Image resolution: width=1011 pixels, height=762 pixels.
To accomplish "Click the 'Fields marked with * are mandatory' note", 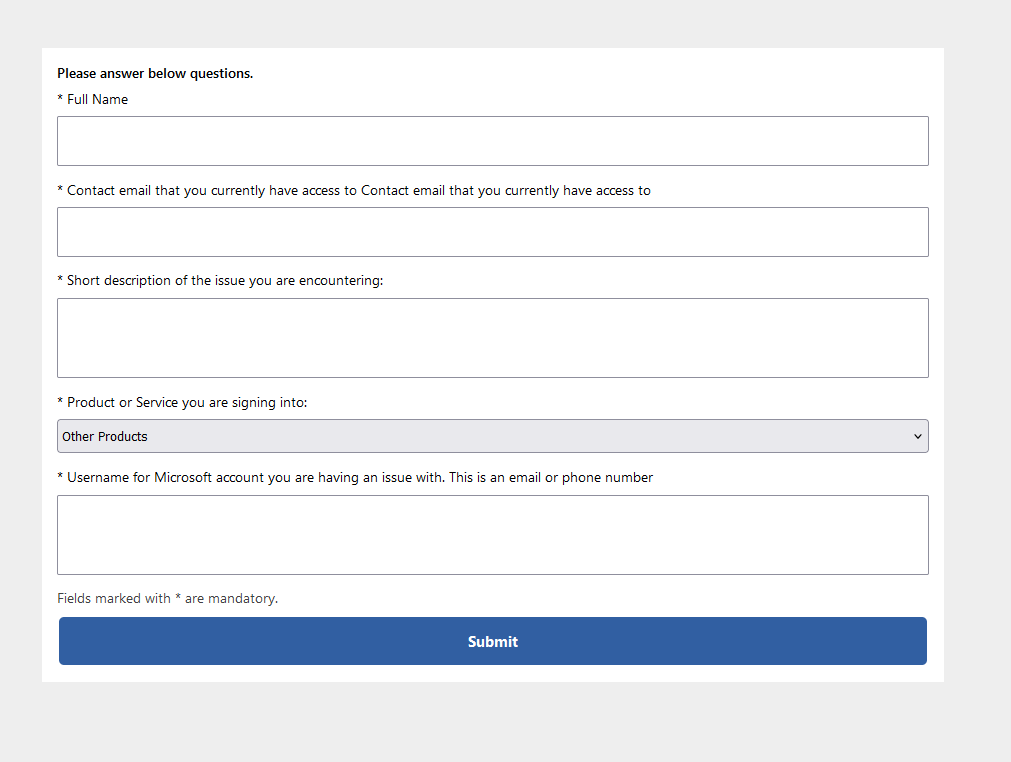I will [x=167, y=599].
